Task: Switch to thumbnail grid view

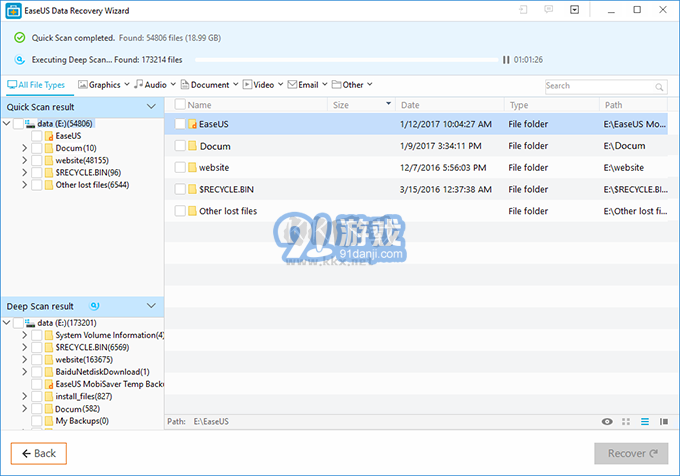Action: tap(626, 421)
